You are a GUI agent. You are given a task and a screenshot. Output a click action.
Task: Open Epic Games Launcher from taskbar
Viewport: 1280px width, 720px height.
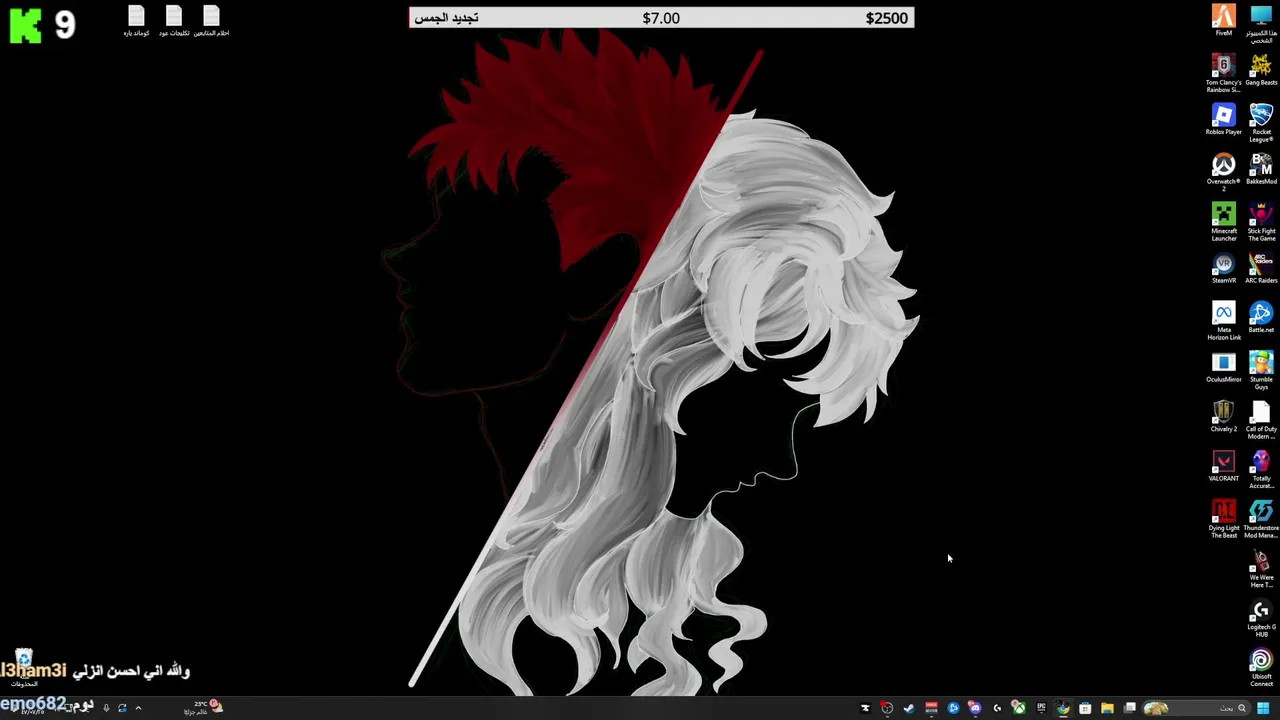[1041, 708]
